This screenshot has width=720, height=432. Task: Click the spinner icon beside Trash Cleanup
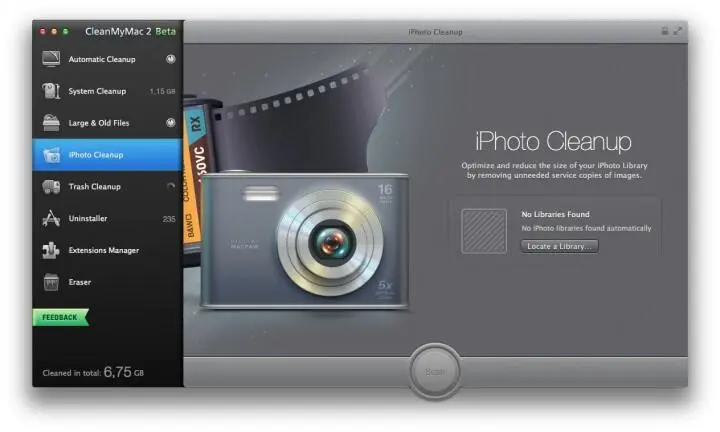[170, 186]
